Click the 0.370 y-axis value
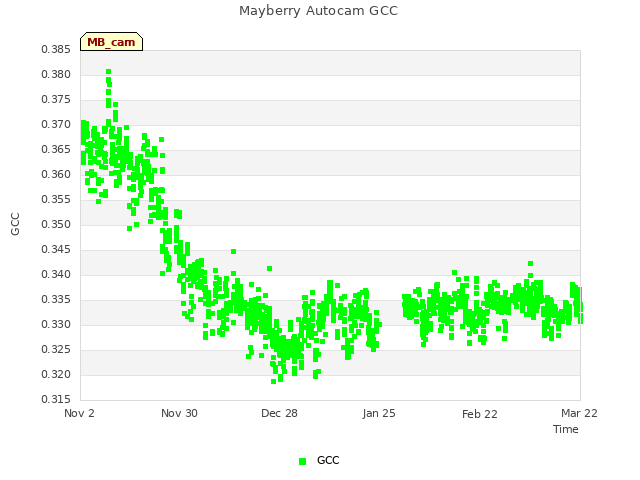Screen dimensions: 640x480 pos(56,124)
